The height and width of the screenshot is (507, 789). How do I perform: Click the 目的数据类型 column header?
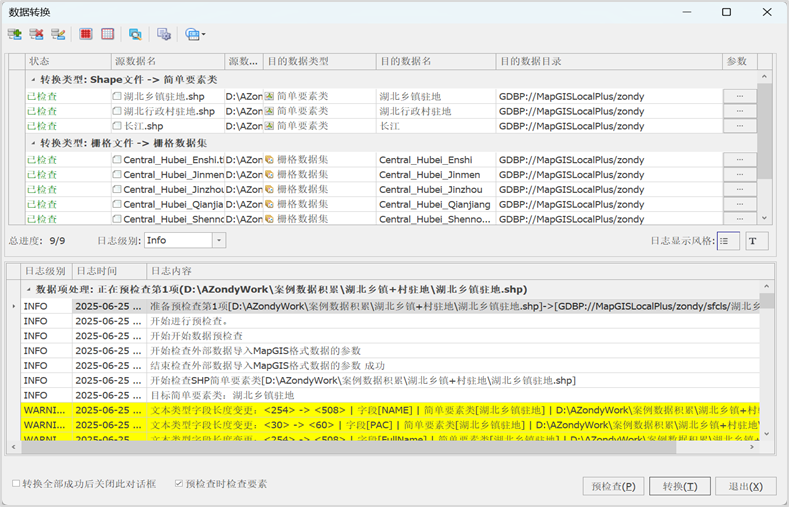click(x=320, y=61)
